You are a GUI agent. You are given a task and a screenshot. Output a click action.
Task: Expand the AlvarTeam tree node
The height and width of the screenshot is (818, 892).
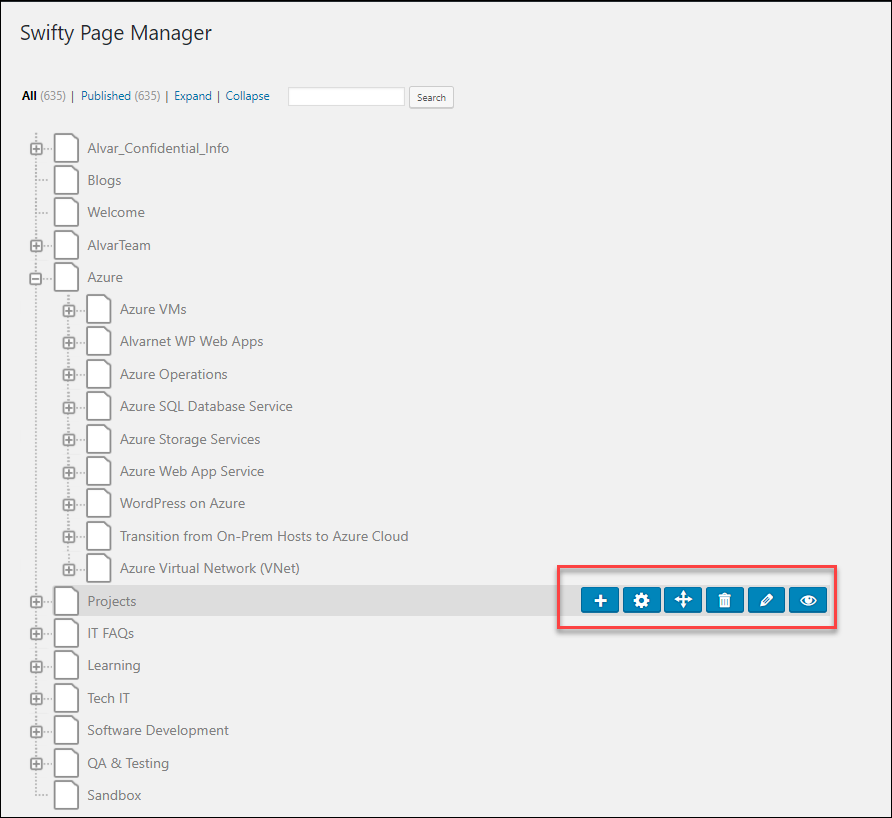point(36,246)
